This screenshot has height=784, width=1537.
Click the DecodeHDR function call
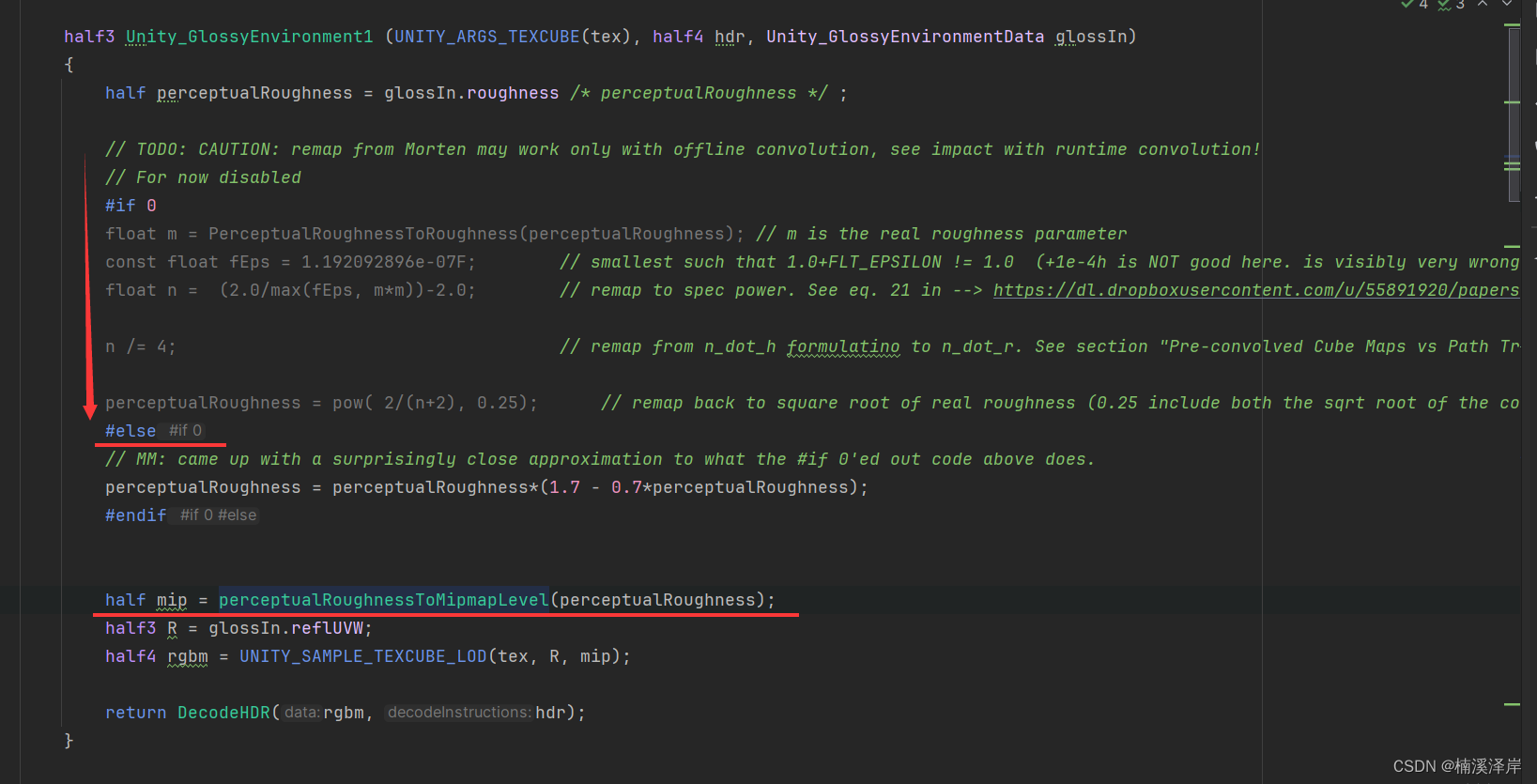(x=223, y=713)
